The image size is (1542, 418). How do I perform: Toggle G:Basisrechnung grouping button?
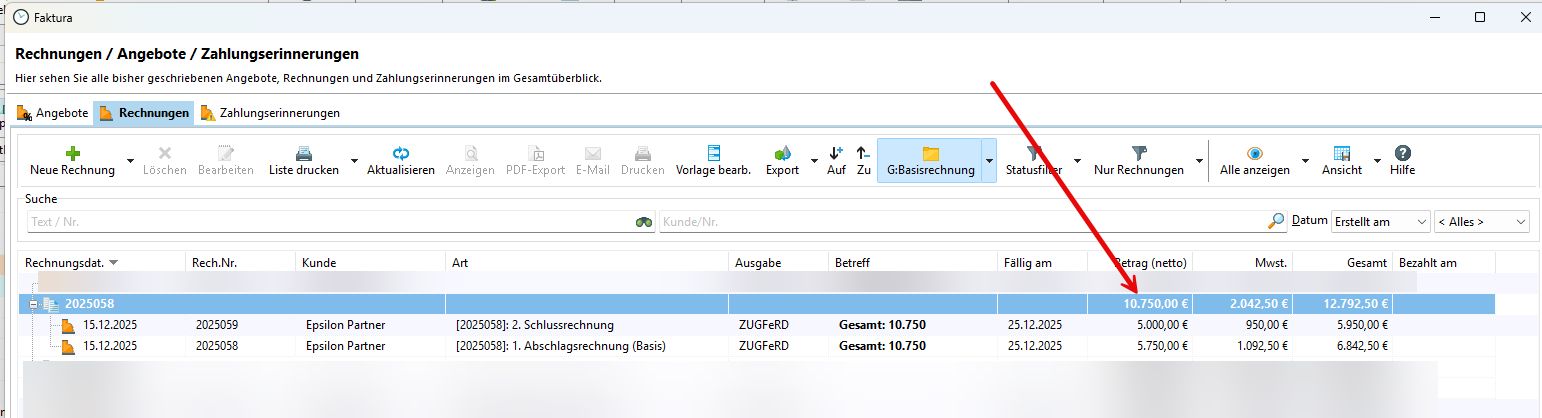(x=930, y=160)
